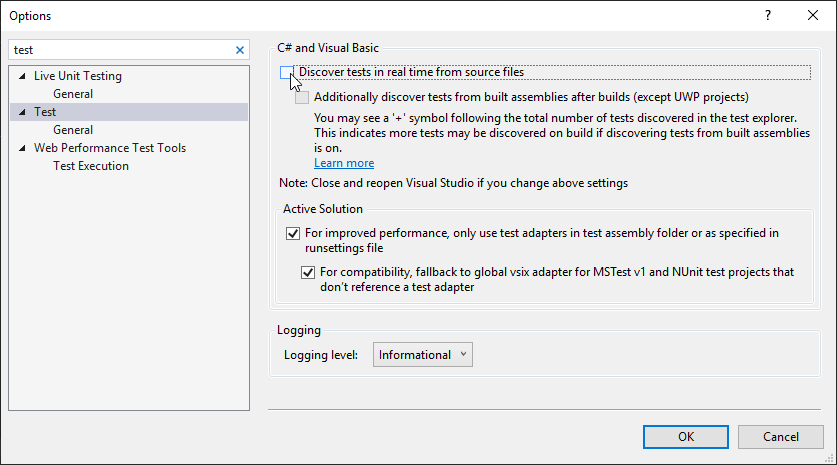Click the Active Solution group heading
The height and width of the screenshot is (465, 837).
point(322,209)
